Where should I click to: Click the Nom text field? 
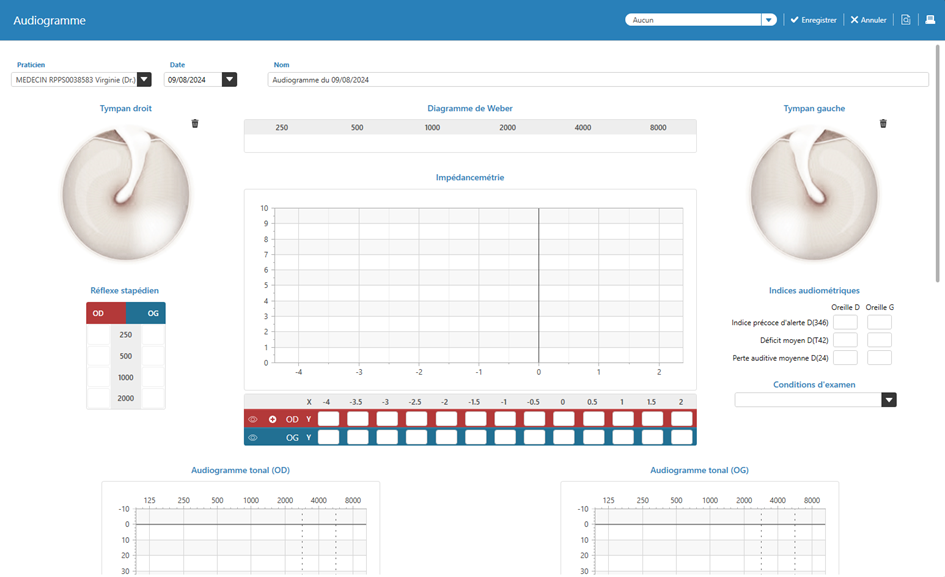click(x=597, y=80)
